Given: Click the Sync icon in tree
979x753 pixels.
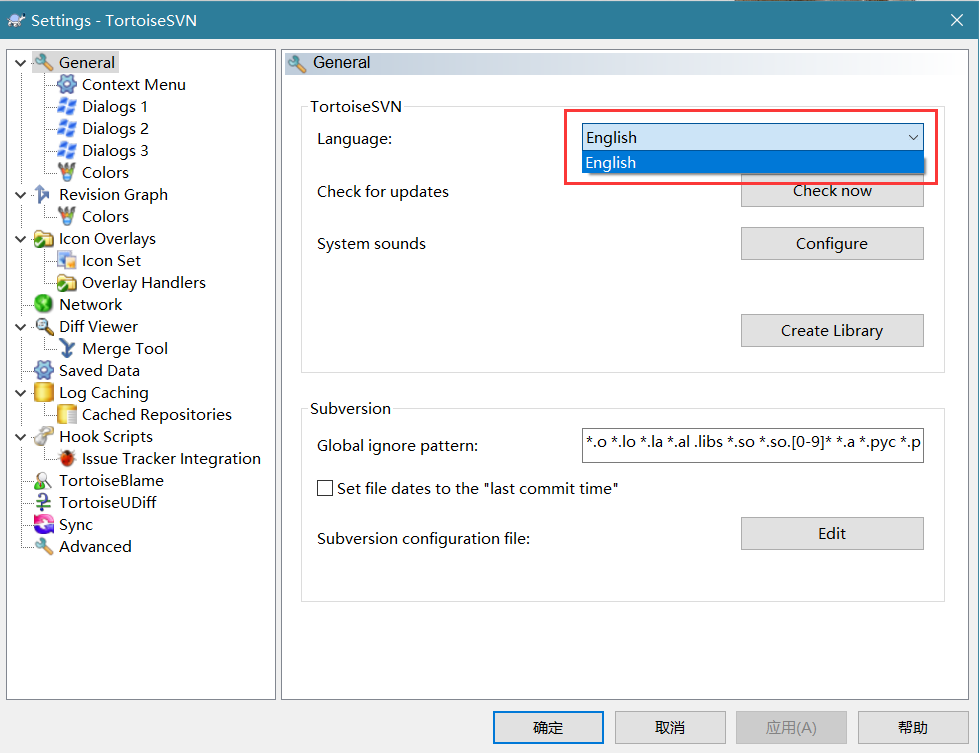Looking at the screenshot, I should click(x=44, y=524).
